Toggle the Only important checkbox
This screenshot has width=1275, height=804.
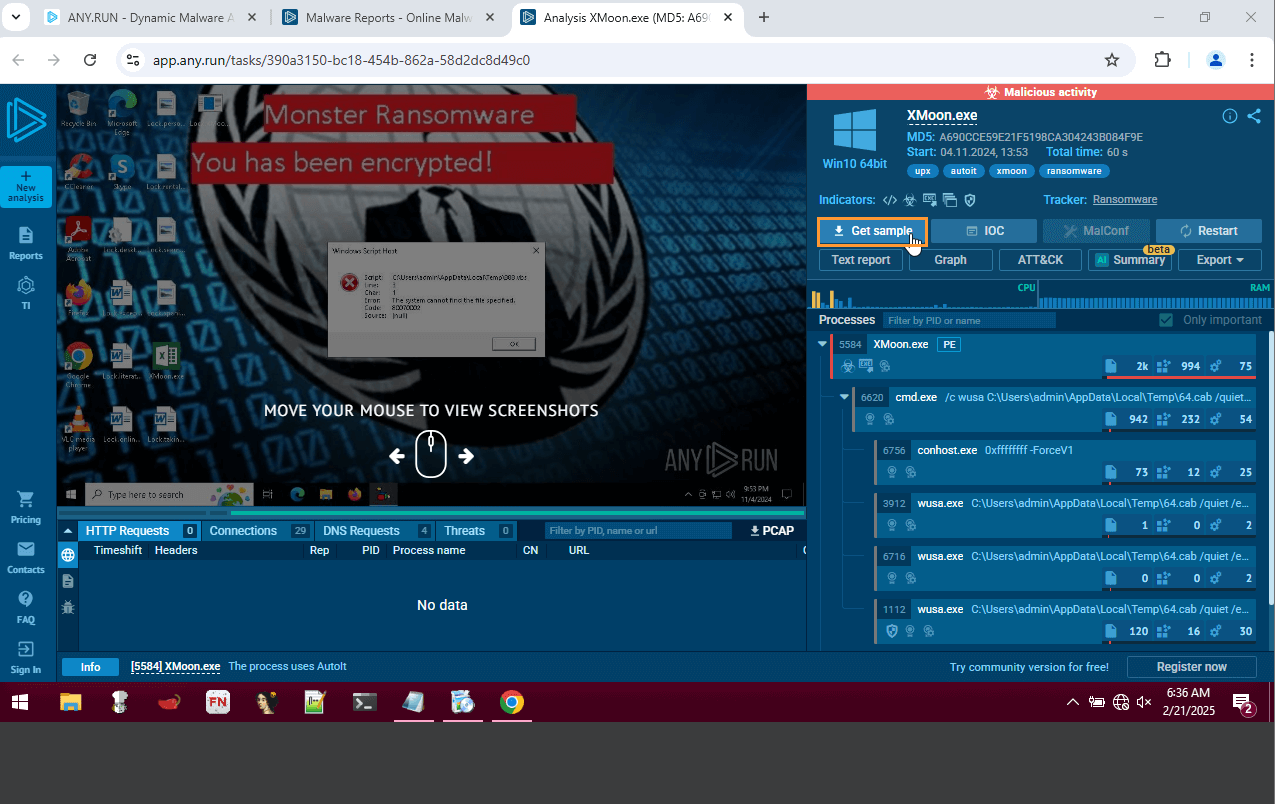pos(1165,320)
